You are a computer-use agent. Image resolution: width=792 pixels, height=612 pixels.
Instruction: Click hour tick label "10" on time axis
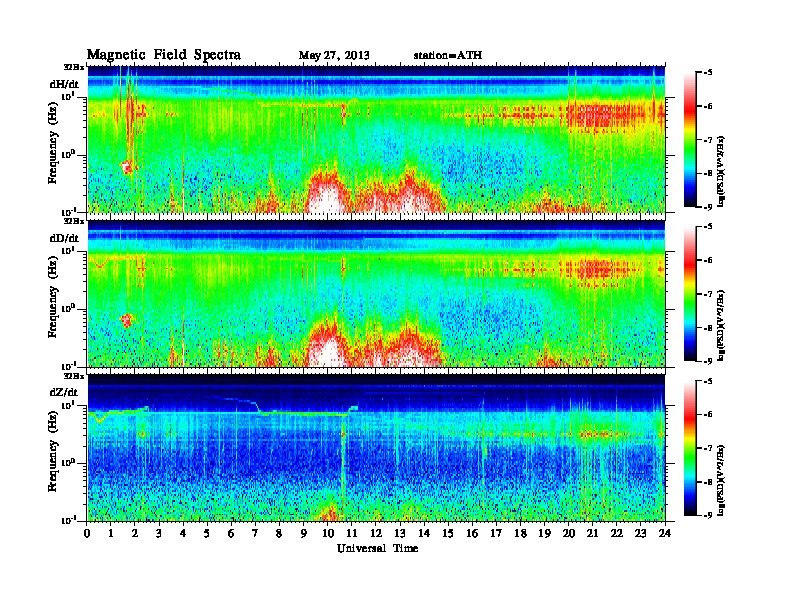point(328,533)
